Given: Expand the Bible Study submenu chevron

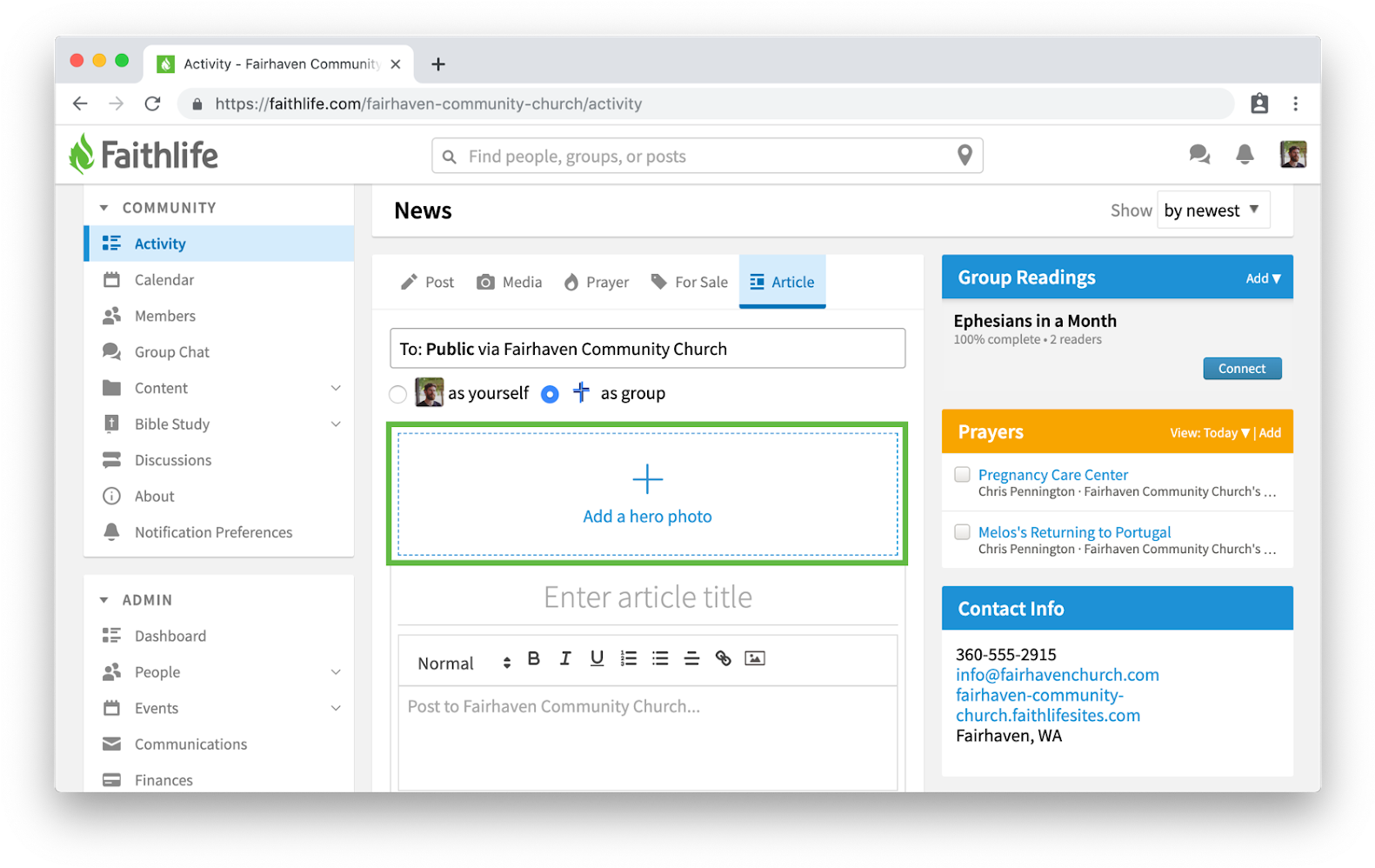Looking at the screenshot, I should pos(336,424).
